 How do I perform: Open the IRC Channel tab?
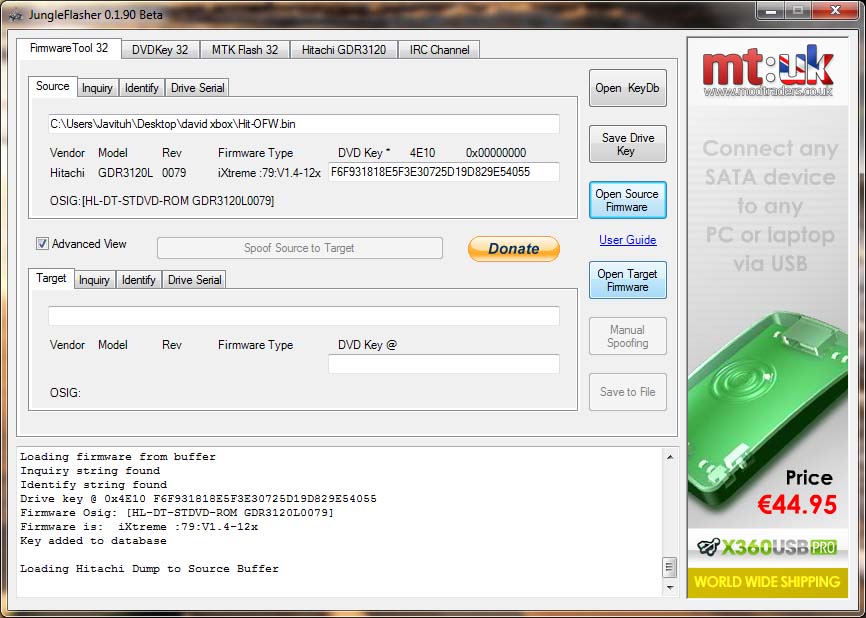[439, 50]
